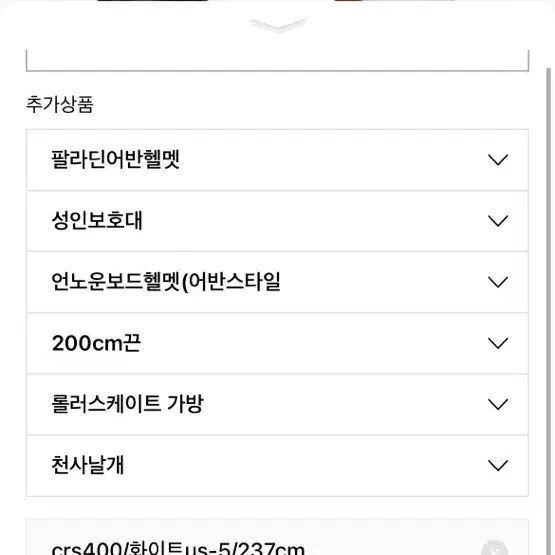
Task: Select the 천사날개 label text
Action: [x=88, y=465]
